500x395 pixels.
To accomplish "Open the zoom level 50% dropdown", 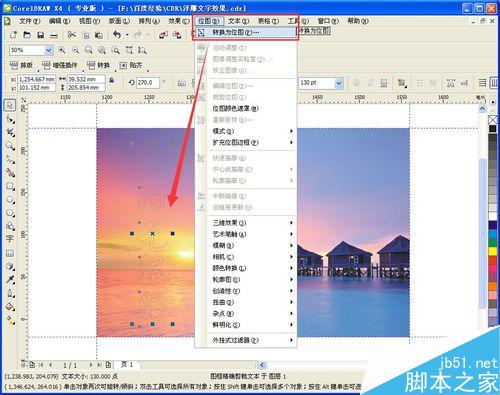I will [x=49, y=50].
